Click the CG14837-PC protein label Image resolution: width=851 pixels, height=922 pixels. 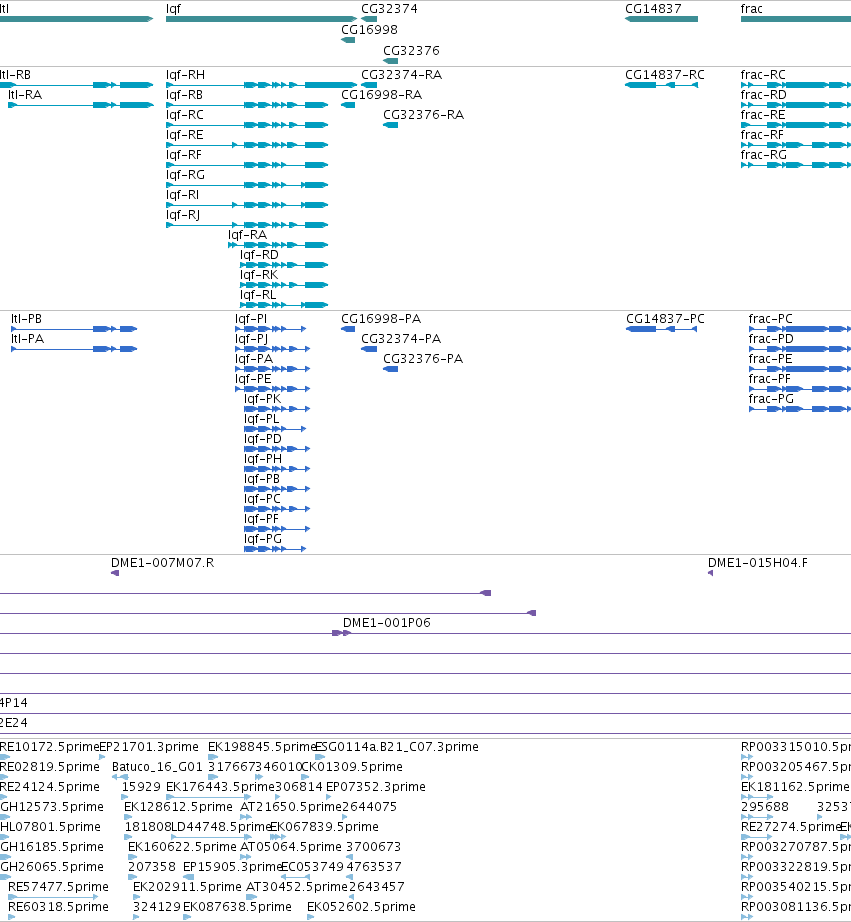click(665, 319)
